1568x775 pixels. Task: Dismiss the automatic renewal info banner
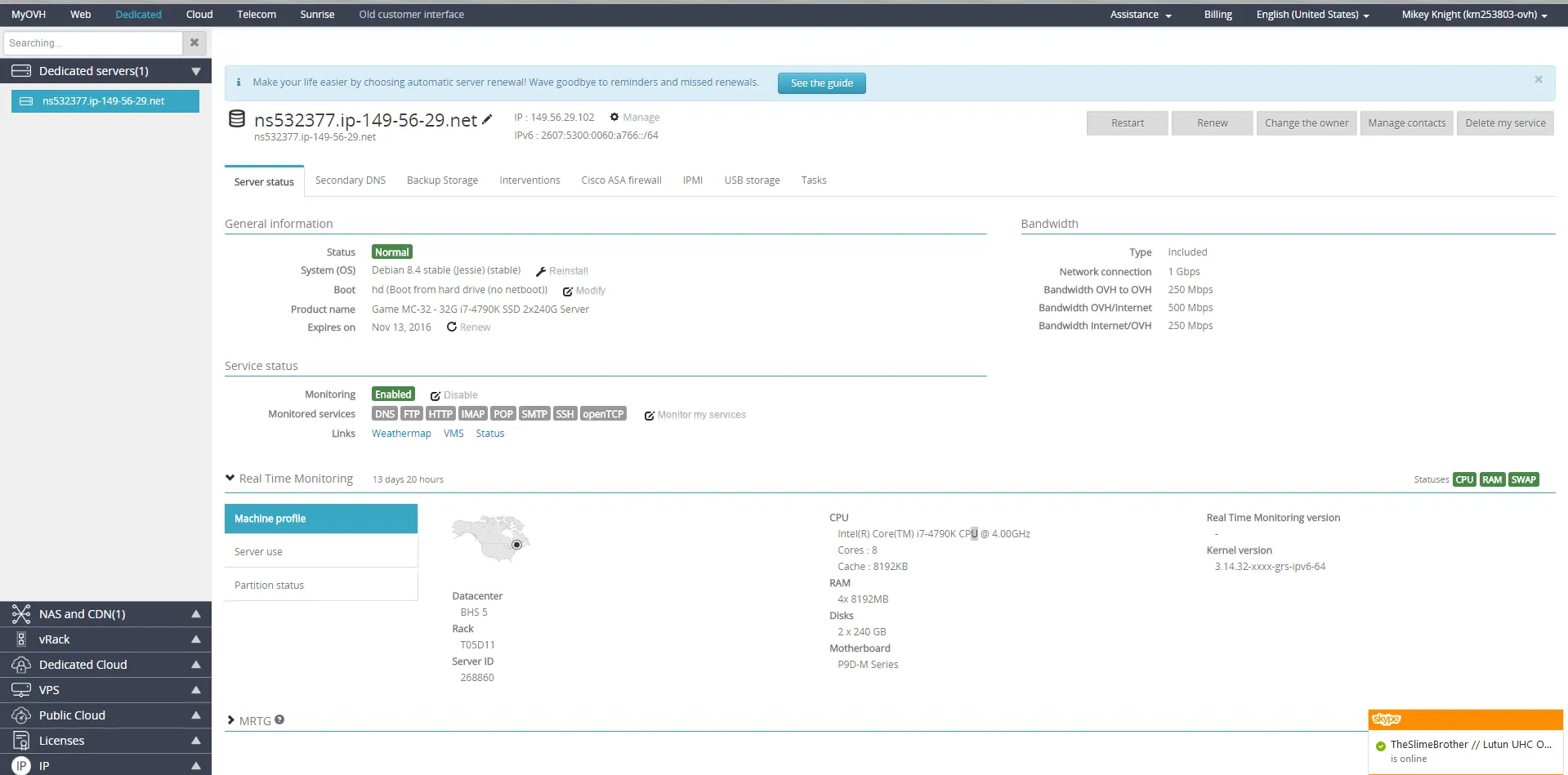pyautogui.click(x=1539, y=79)
